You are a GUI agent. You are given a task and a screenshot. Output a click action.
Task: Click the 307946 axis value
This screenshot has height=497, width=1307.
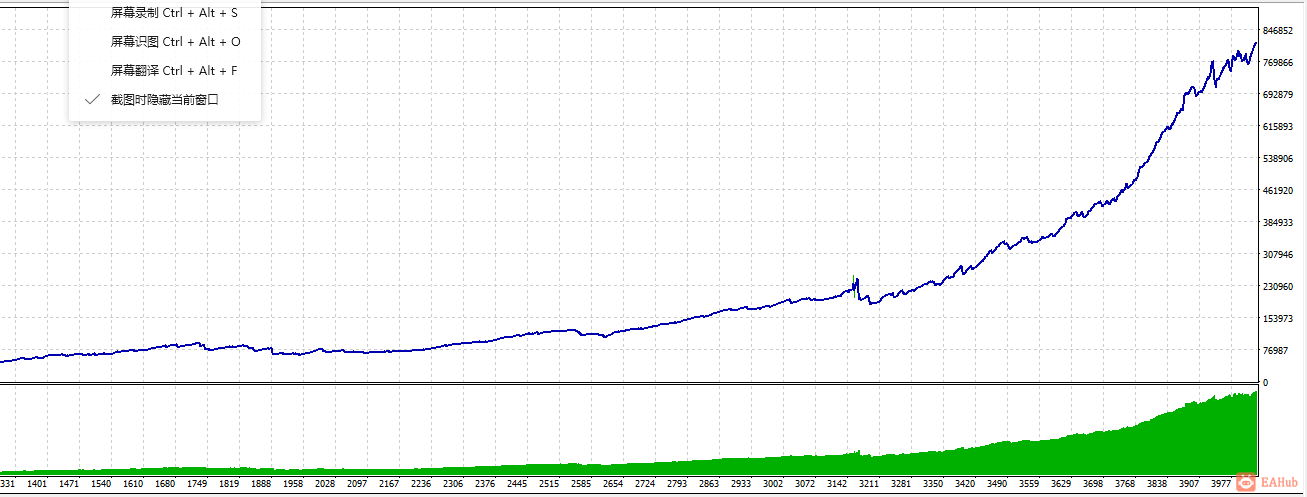pos(1278,255)
